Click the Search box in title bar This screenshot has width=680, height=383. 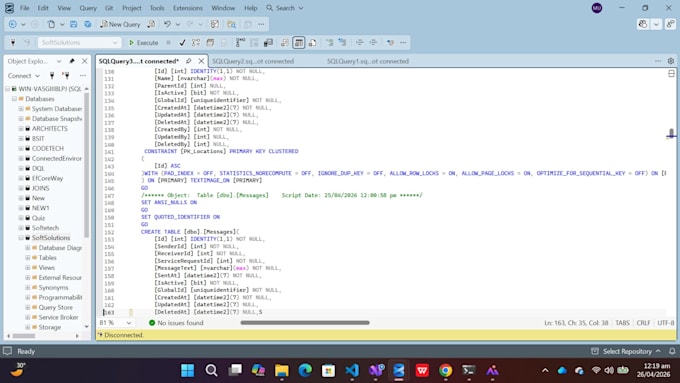click(x=285, y=8)
